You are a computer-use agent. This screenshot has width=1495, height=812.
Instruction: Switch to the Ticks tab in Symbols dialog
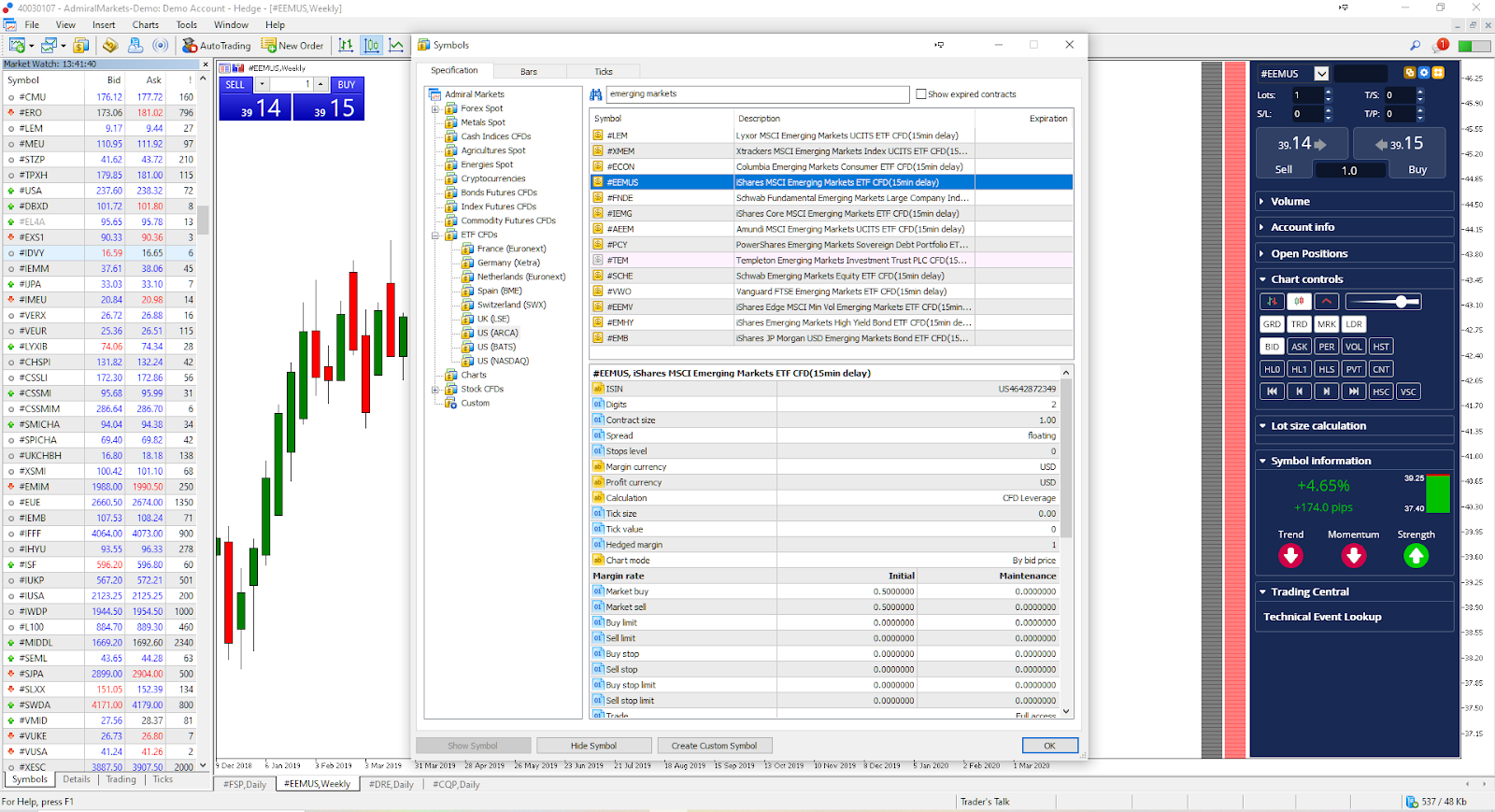(x=604, y=72)
